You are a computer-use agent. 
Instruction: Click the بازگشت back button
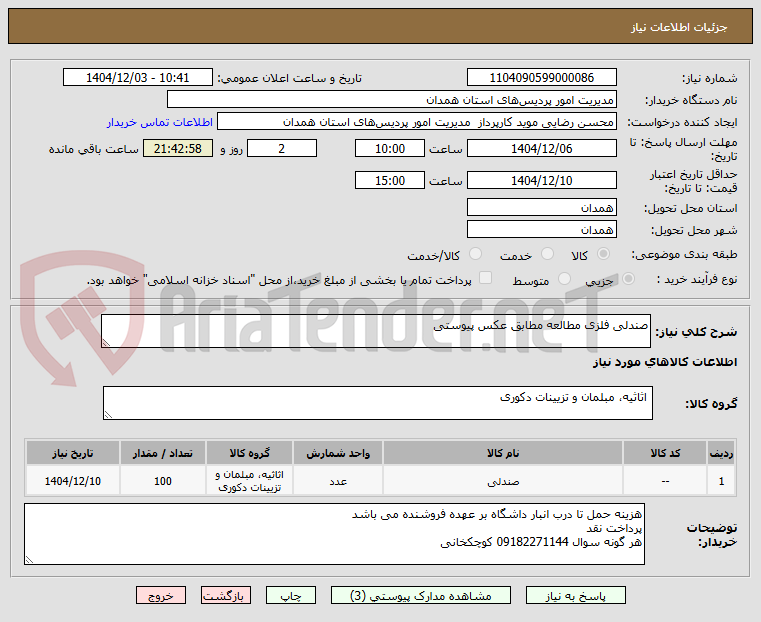tap(226, 595)
